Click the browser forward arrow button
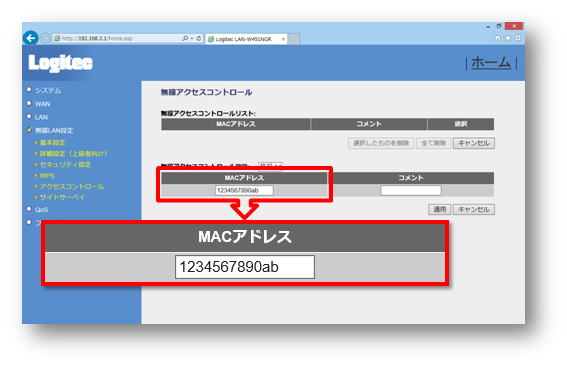567x366 pixels. click(x=45, y=38)
